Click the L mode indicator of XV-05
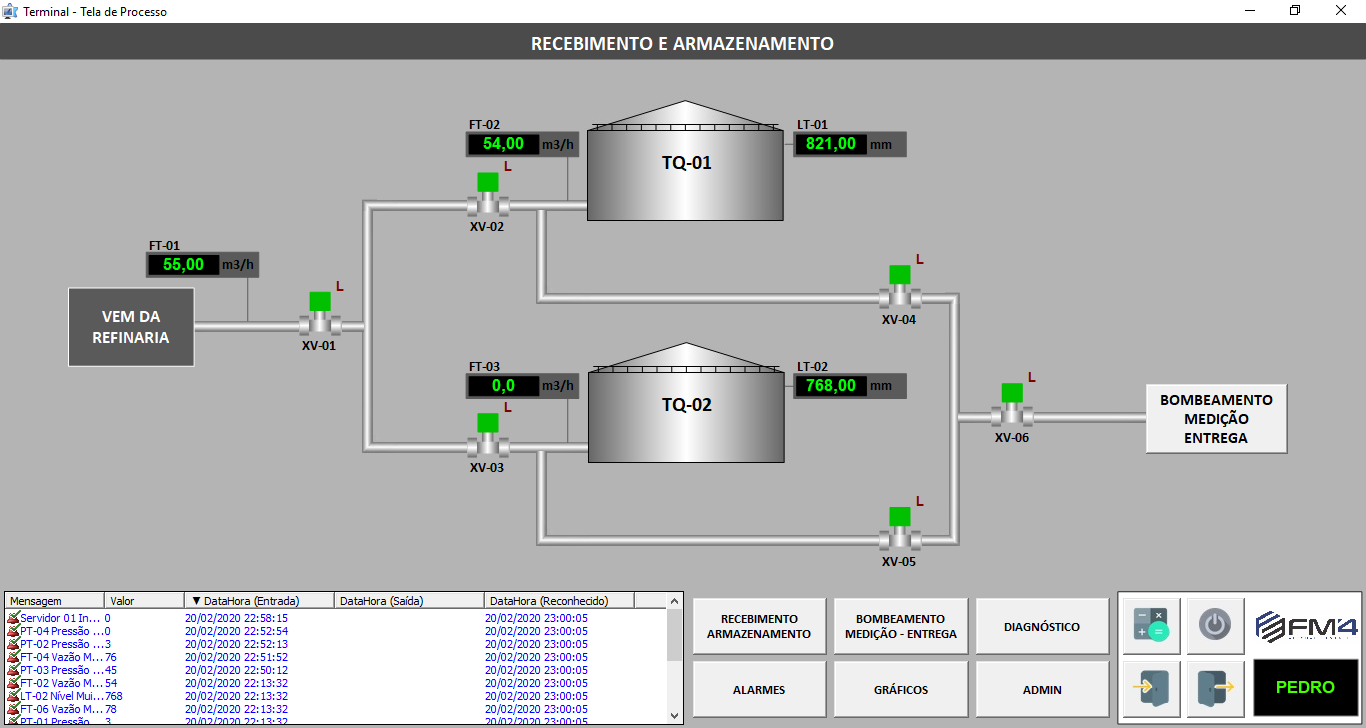Viewport: 1366px width, 728px height. click(920, 502)
